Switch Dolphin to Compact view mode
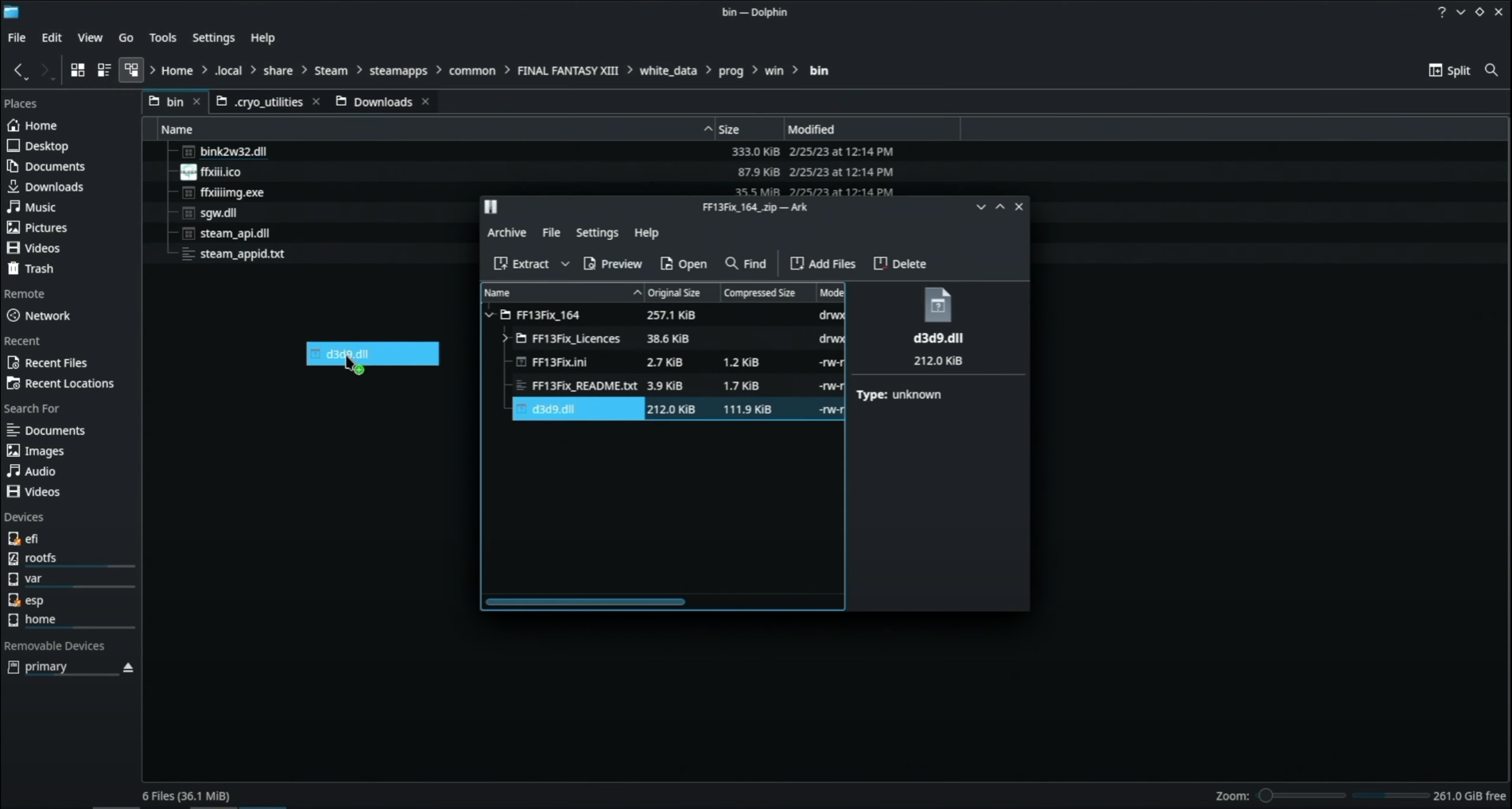Image resolution: width=1512 pixels, height=809 pixels. (103, 71)
